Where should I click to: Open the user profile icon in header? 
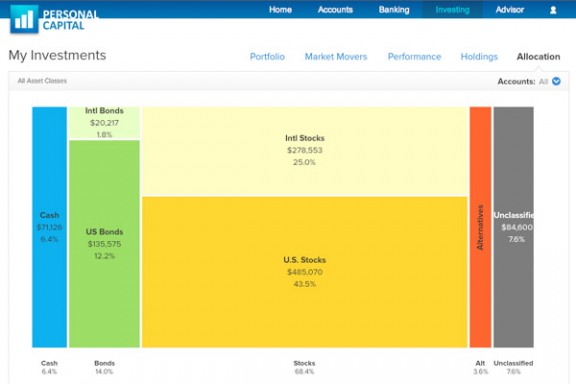tap(553, 10)
